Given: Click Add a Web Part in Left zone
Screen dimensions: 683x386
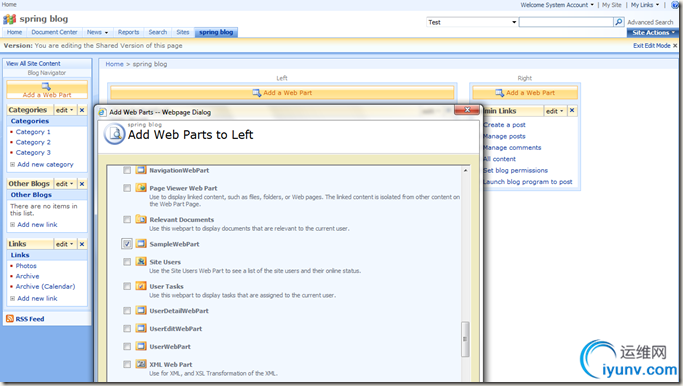Looking at the screenshot, I should point(282,93).
